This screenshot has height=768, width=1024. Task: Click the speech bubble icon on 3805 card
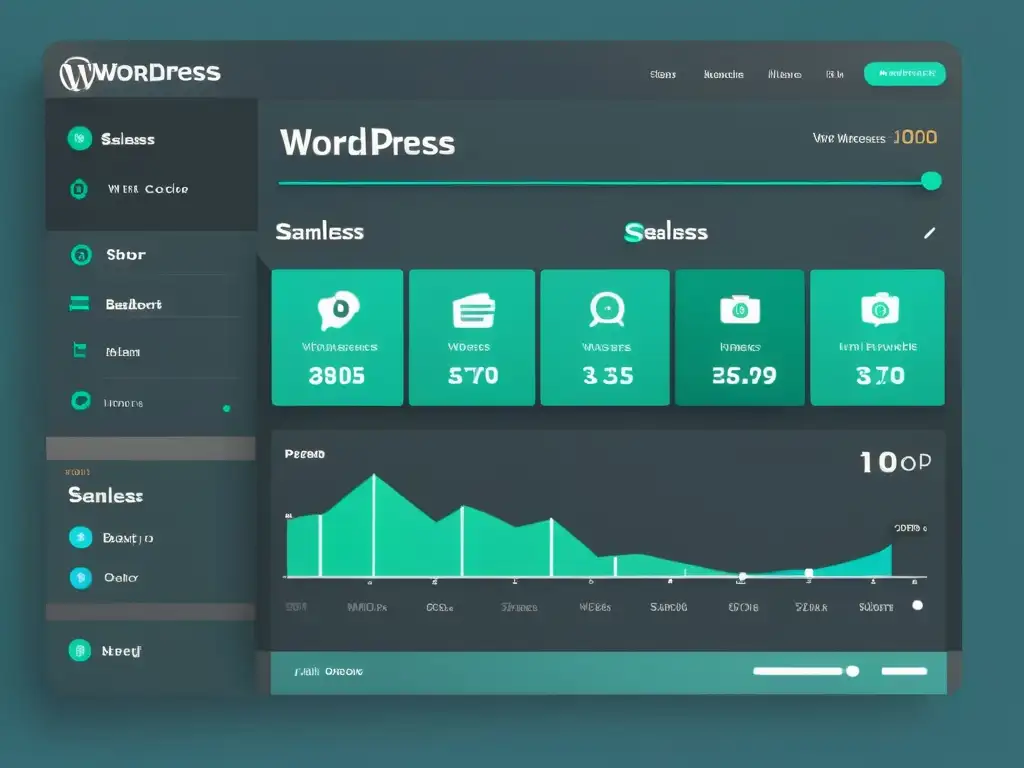338,310
